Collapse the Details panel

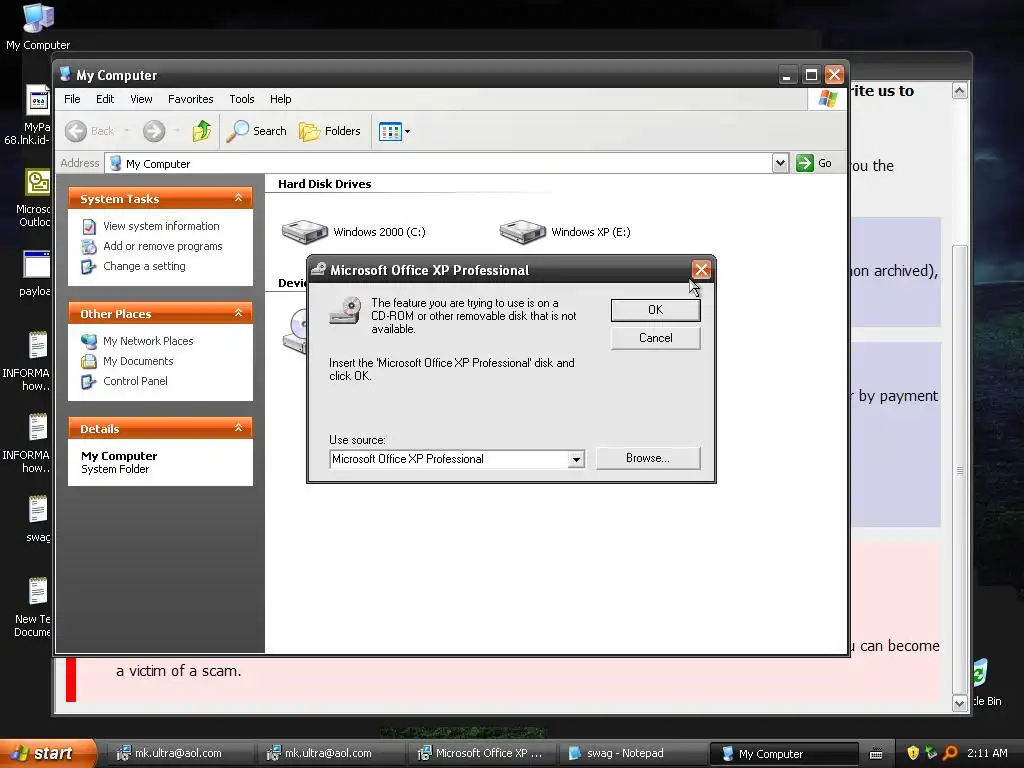click(238, 428)
